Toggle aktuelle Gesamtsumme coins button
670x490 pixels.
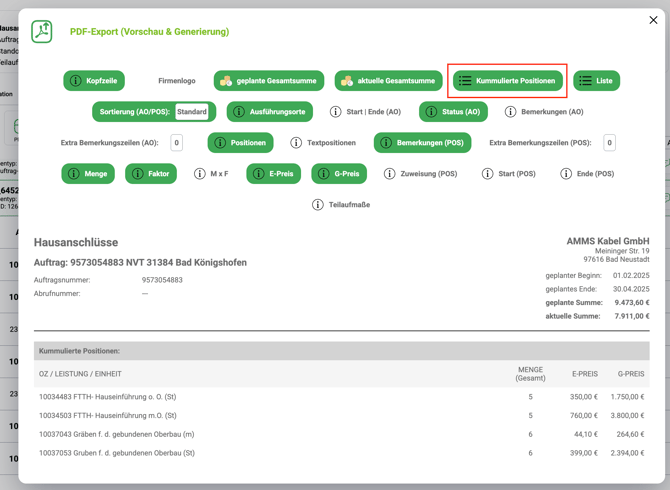[389, 81]
